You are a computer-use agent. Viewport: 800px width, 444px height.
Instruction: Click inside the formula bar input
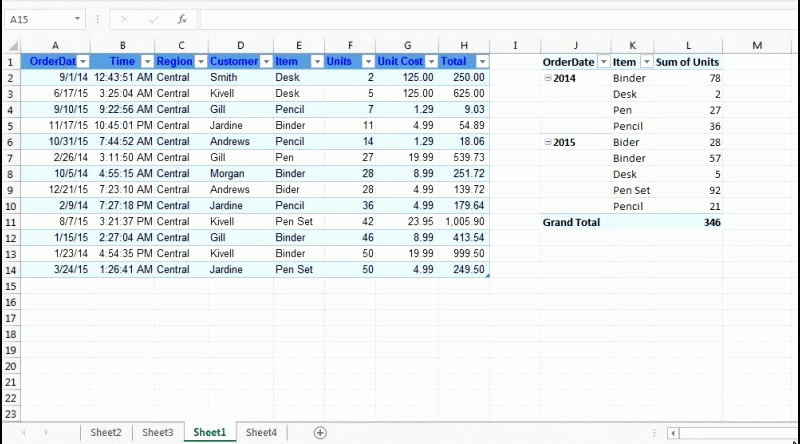pyautogui.click(x=499, y=19)
